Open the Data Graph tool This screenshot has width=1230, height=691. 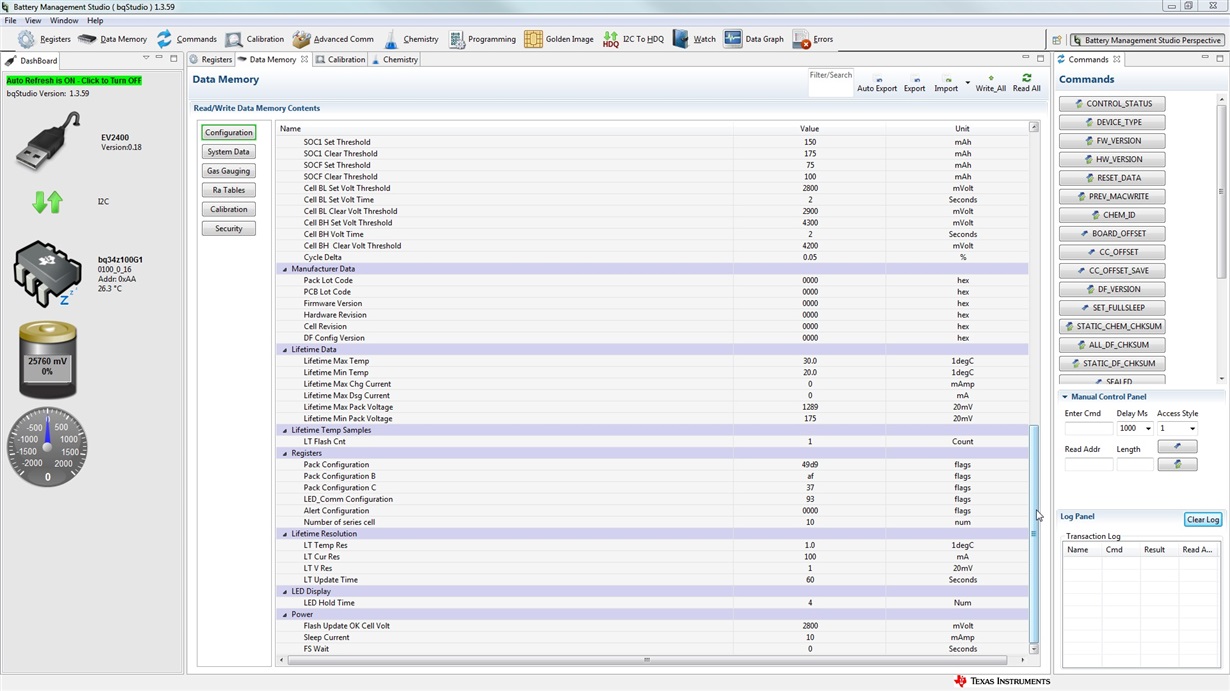click(754, 39)
